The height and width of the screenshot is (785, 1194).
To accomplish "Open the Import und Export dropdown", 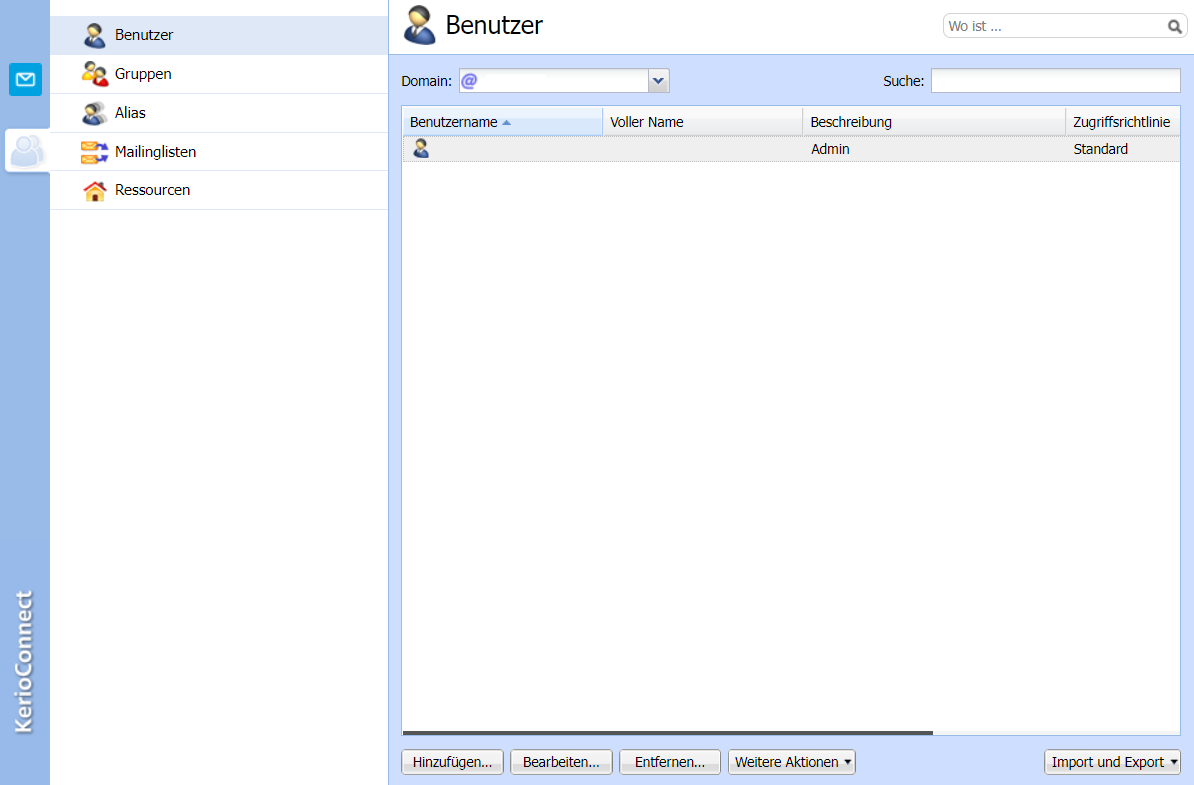I will (x=1112, y=762).
